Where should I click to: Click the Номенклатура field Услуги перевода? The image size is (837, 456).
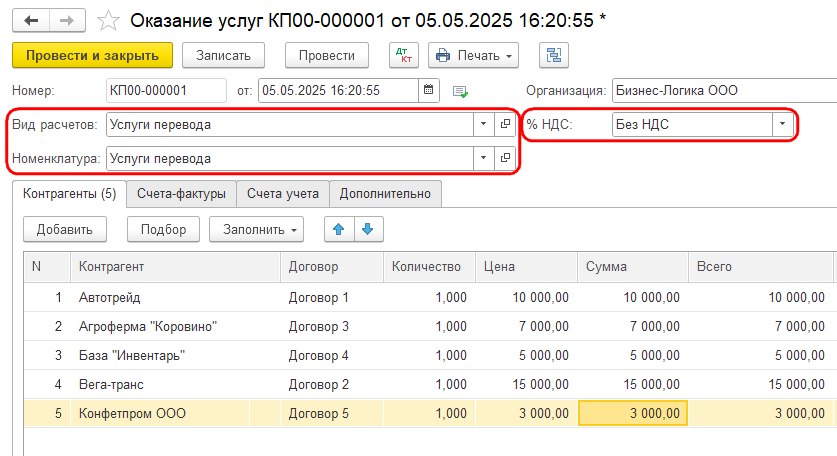290,159
